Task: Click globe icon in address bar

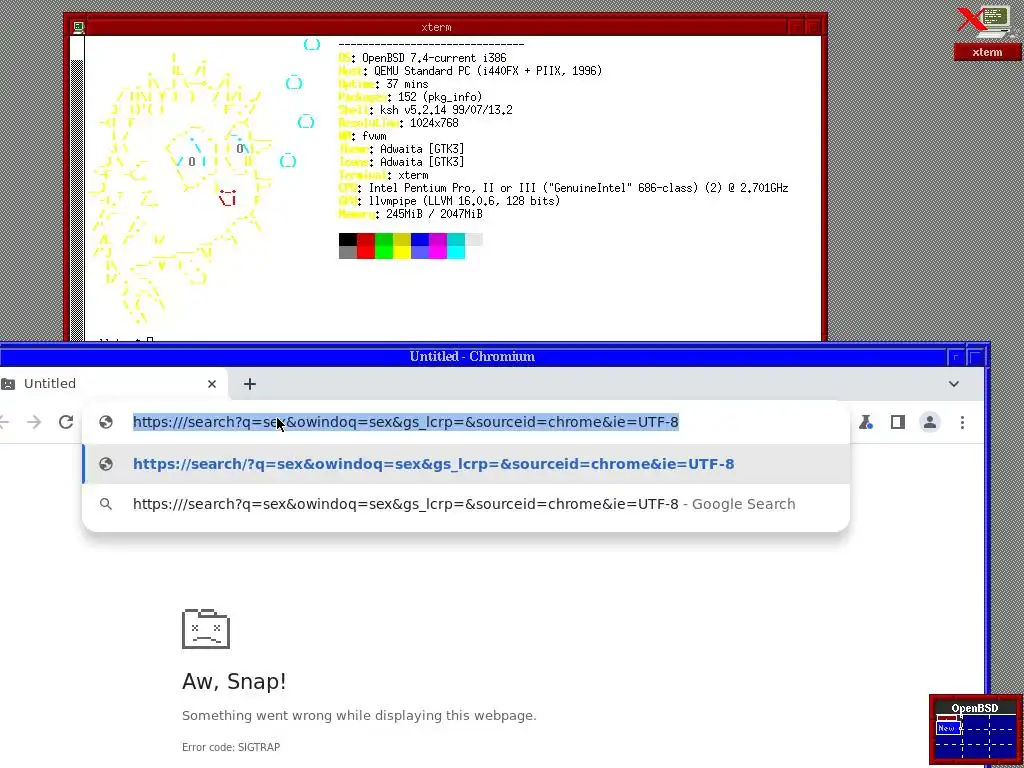Action: 106,422
